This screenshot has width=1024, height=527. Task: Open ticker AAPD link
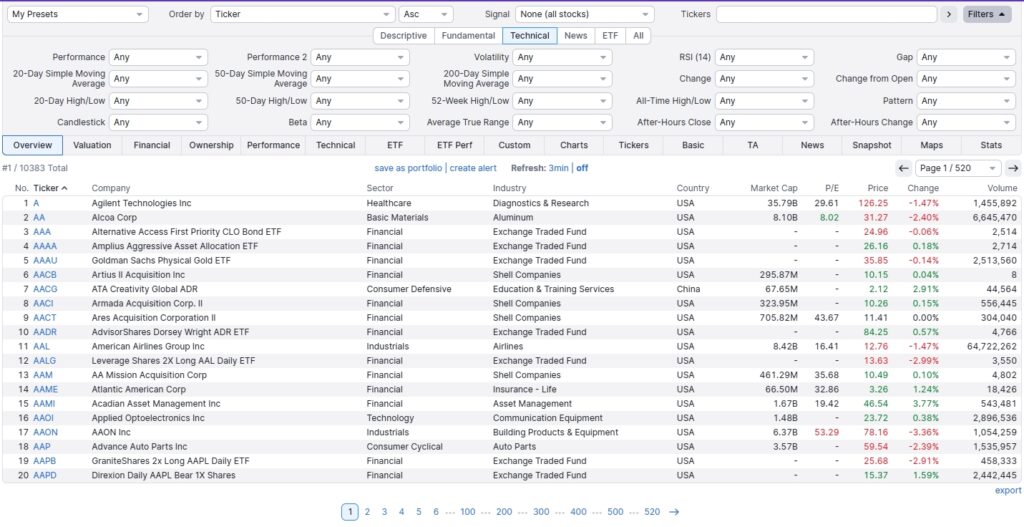44,475
